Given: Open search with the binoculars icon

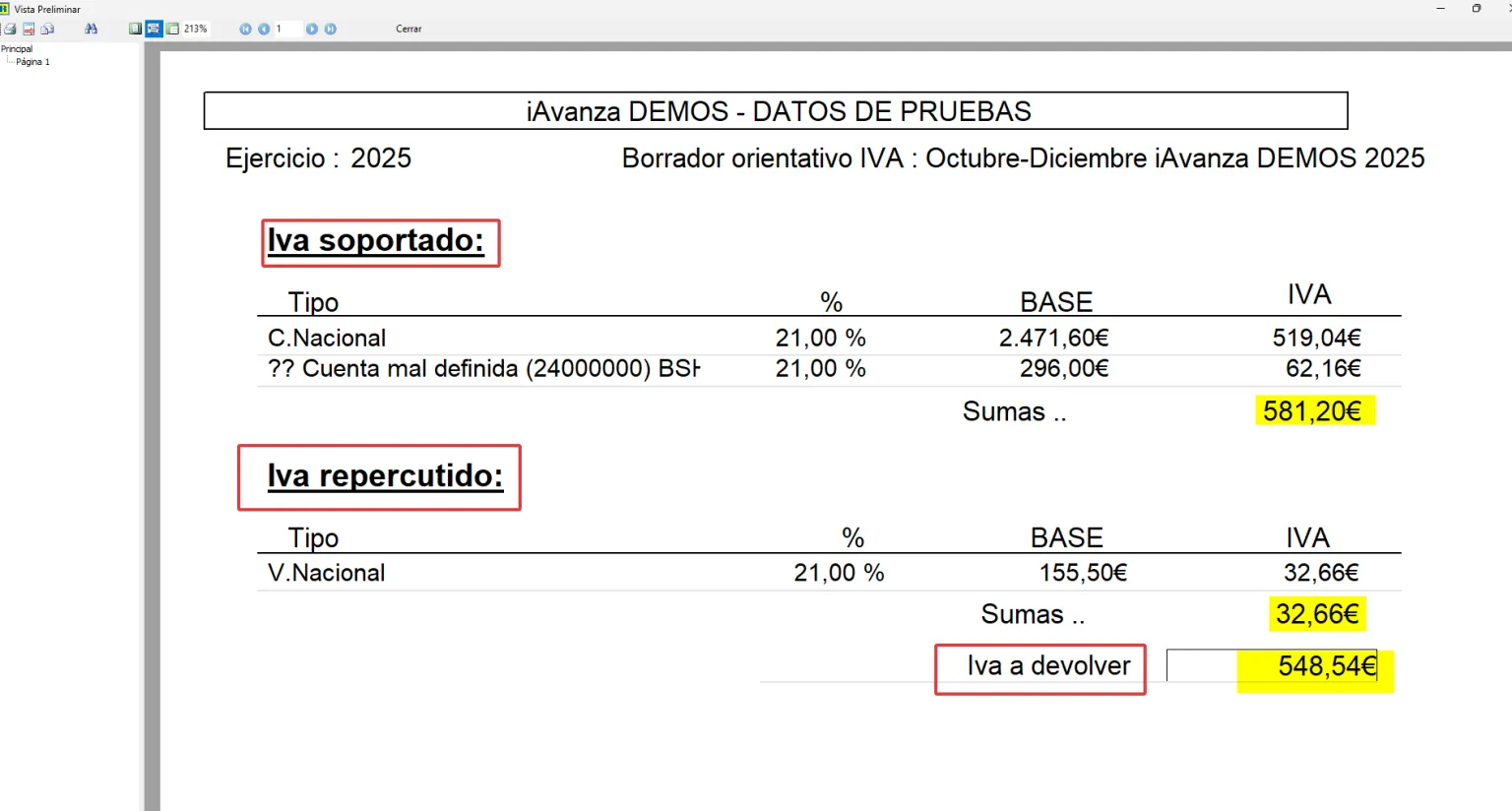Looking at the screenshot, I should [91, 29].
